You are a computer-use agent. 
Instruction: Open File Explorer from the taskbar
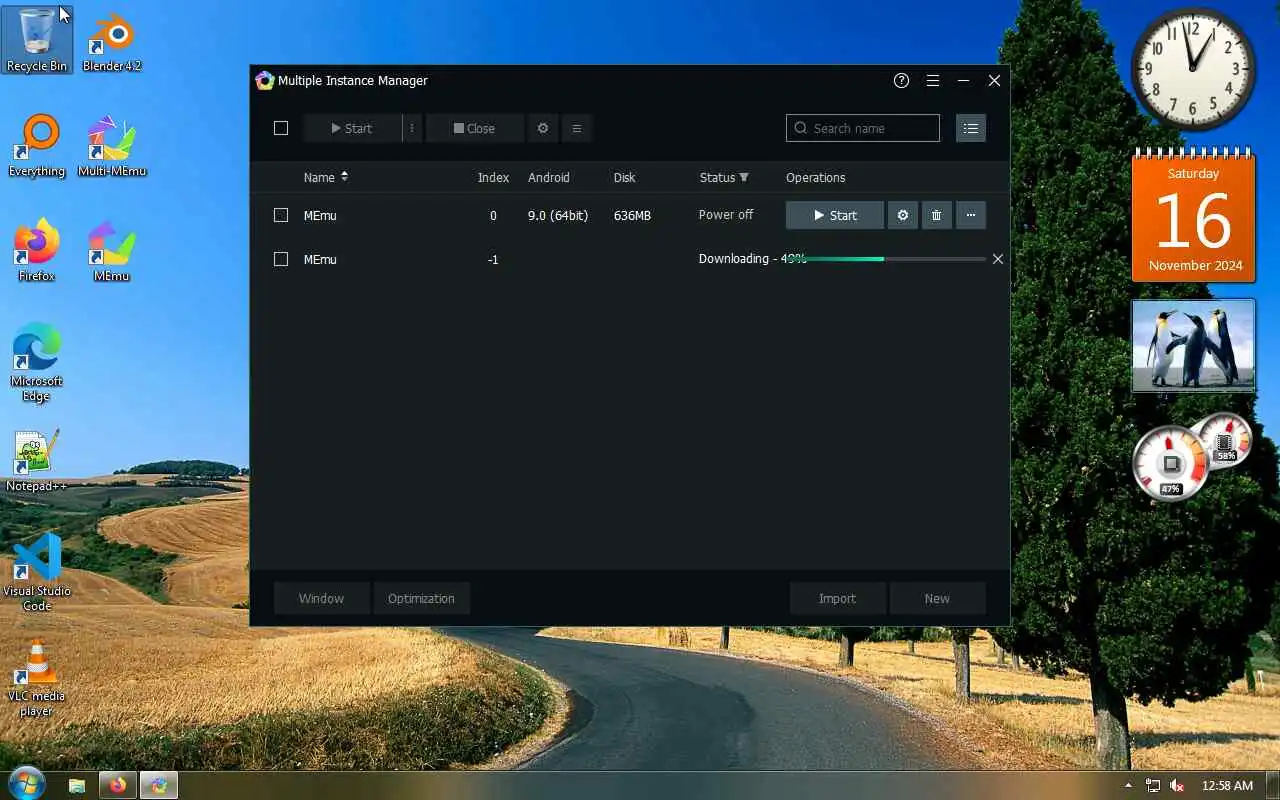pyautogui.click(x=77, y=785)
